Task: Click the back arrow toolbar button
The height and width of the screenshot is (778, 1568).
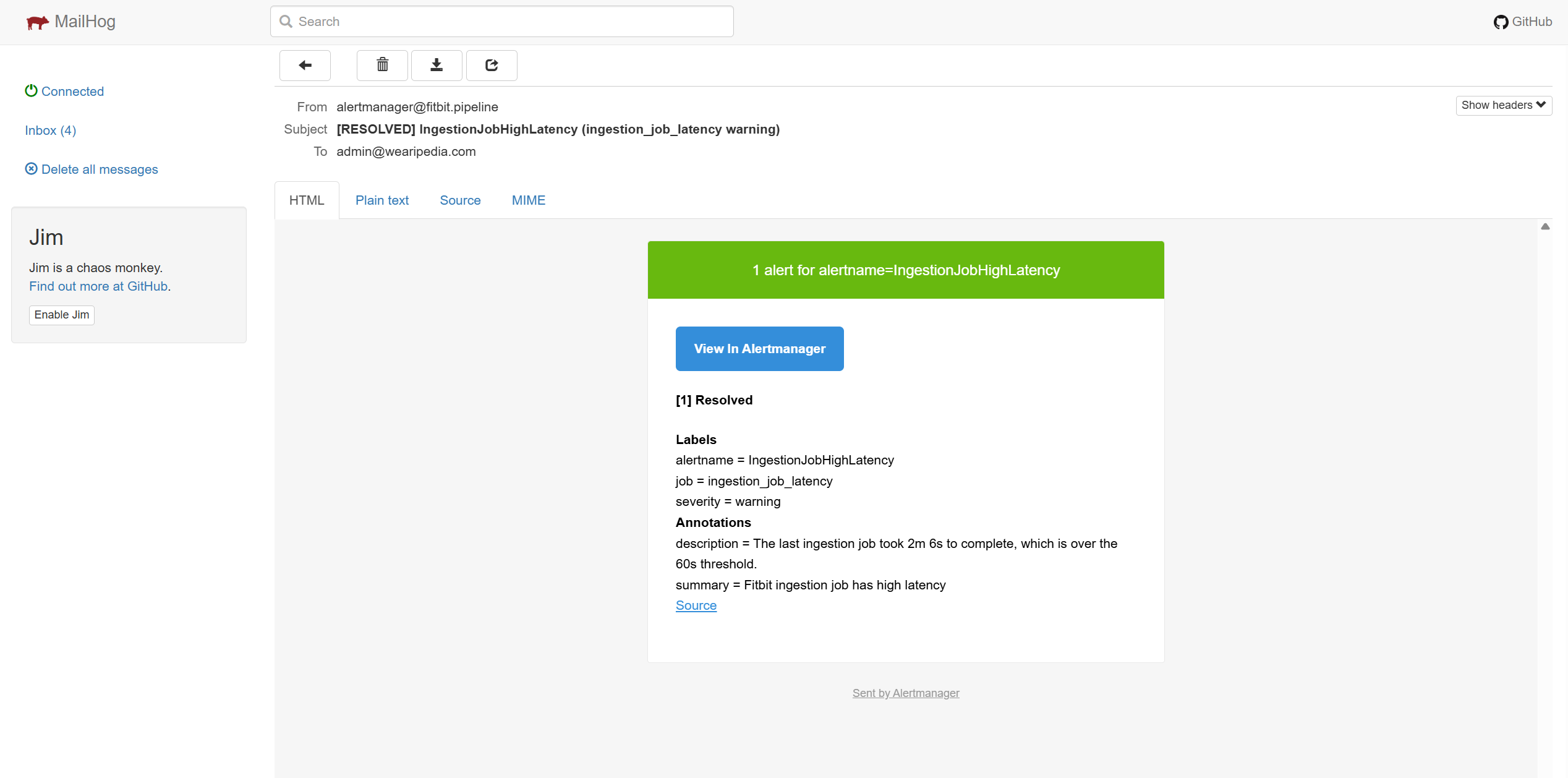Action: pyautogui.click(x=305, y=65)
